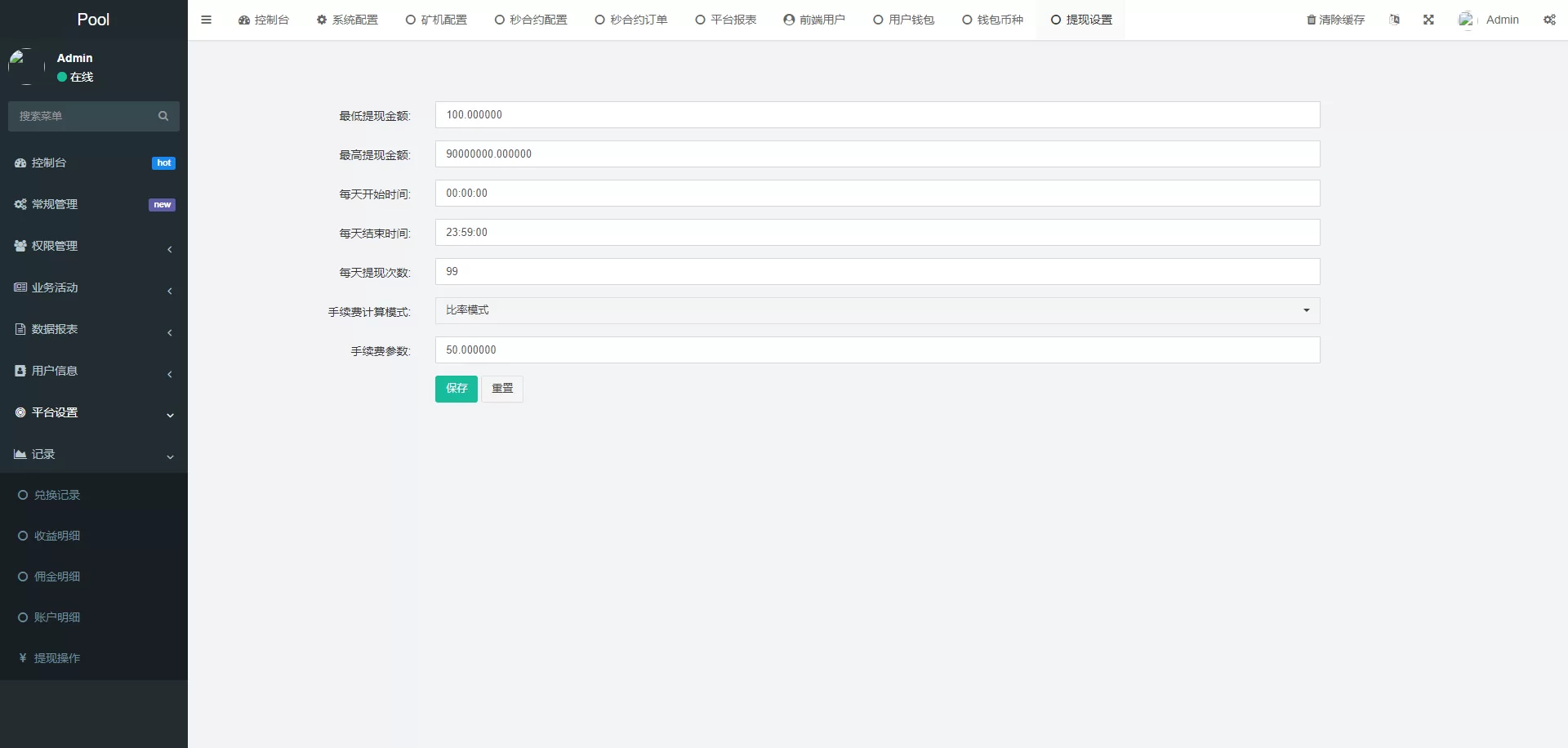Switch to the 钱包币种 tab
Screen dimensions: 1568x748
click(992, 20)
